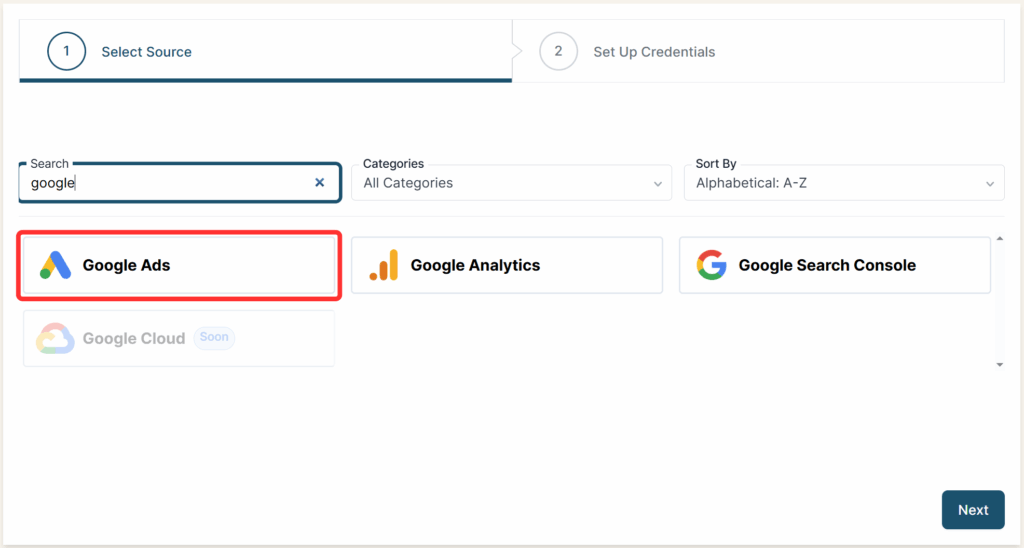Switch to the Select Source step tab
Screen dimensions: 1024x548
pyautogui.click(x=146, y=52)
